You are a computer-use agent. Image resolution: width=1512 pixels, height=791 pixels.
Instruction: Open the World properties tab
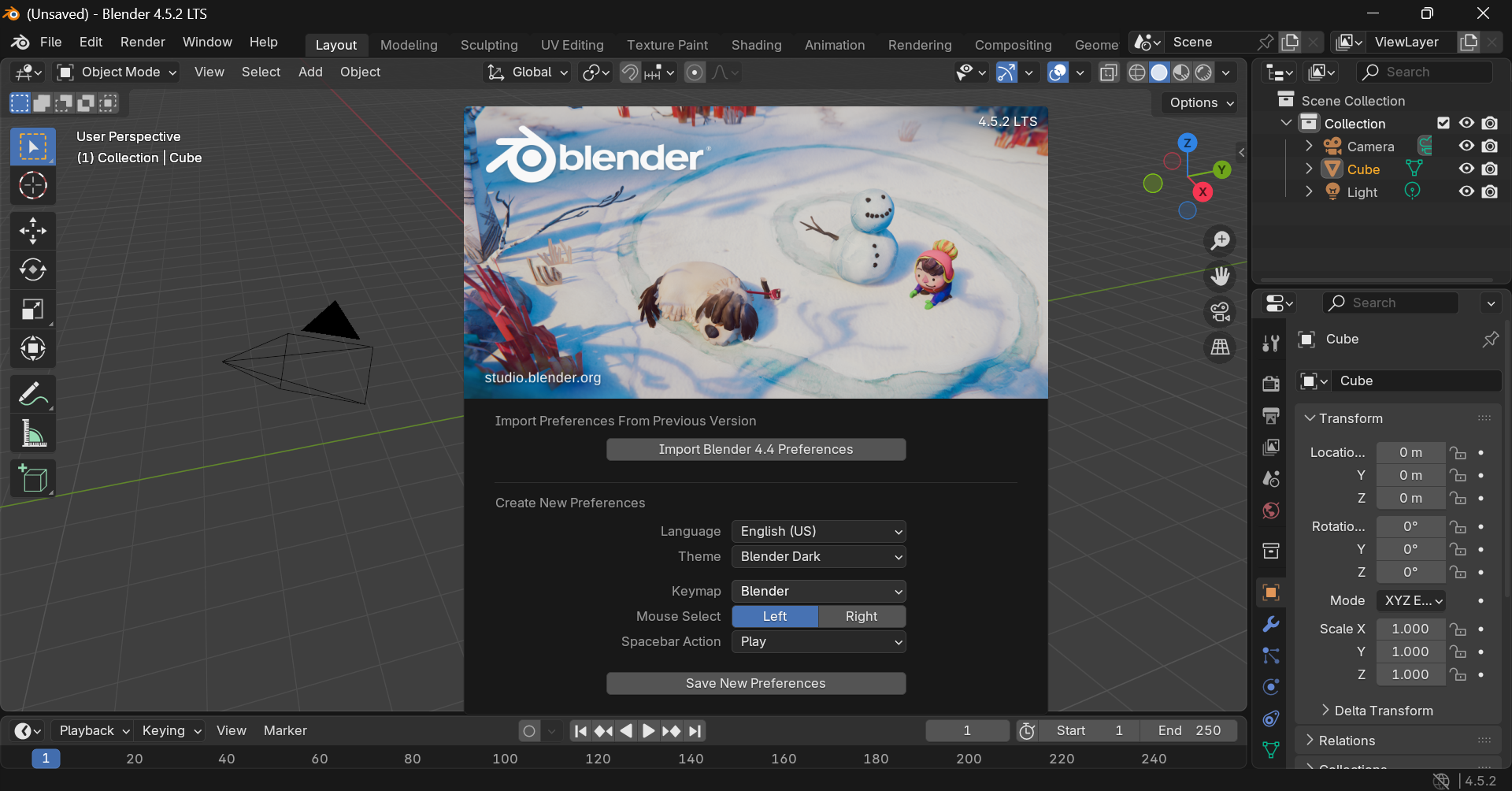tap(1270, 511)
